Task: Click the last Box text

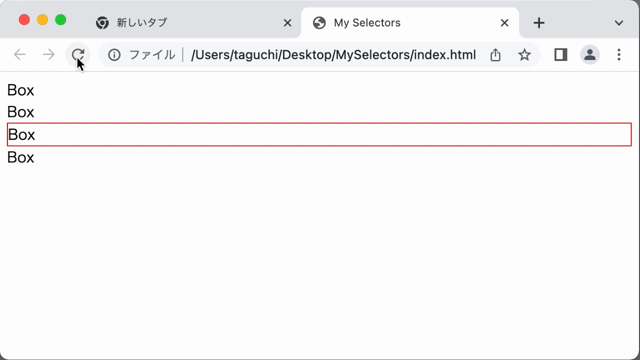Action: tap(20, 158)
